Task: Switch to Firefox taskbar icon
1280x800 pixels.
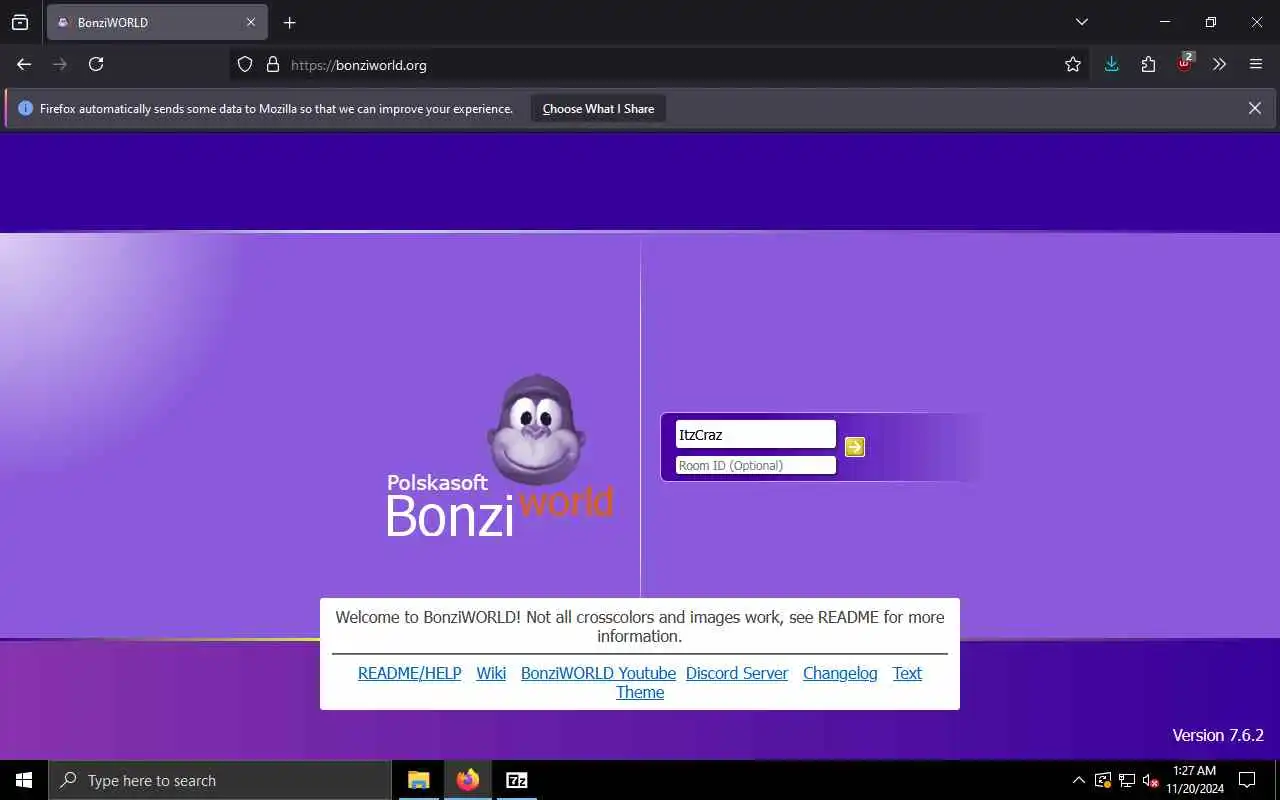Action: tap(468, 780)
